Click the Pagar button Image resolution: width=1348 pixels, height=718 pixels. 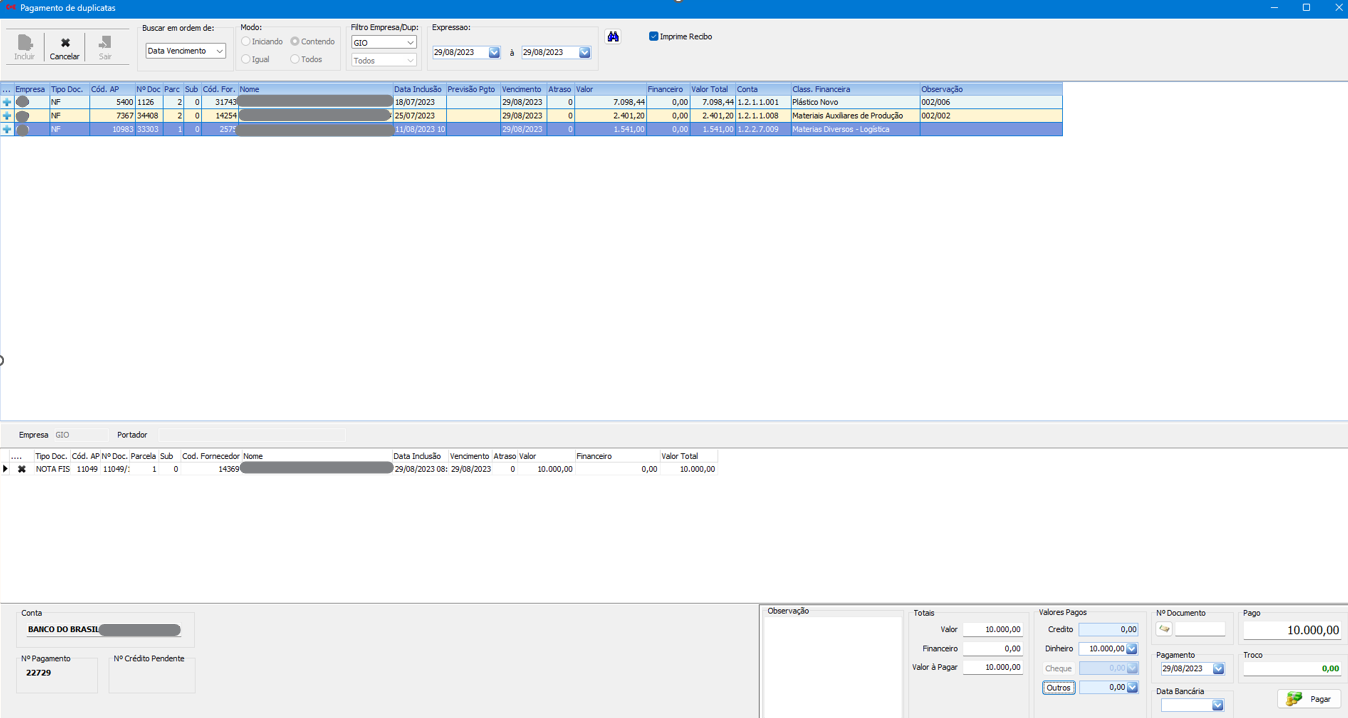coord(1309,699)
